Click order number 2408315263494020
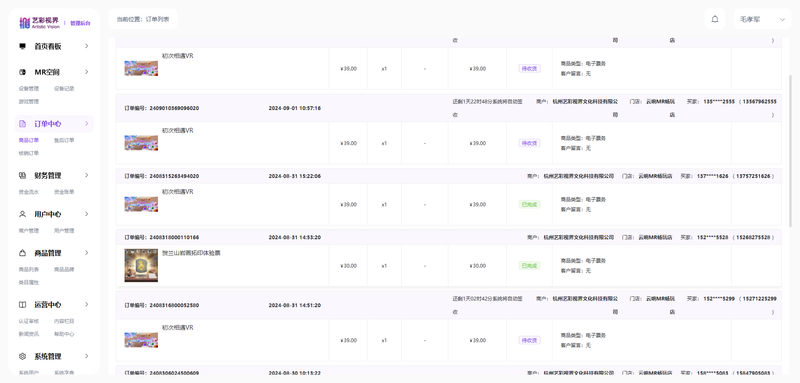The height and width of the screenshot is (383, 800). [174, 176]
